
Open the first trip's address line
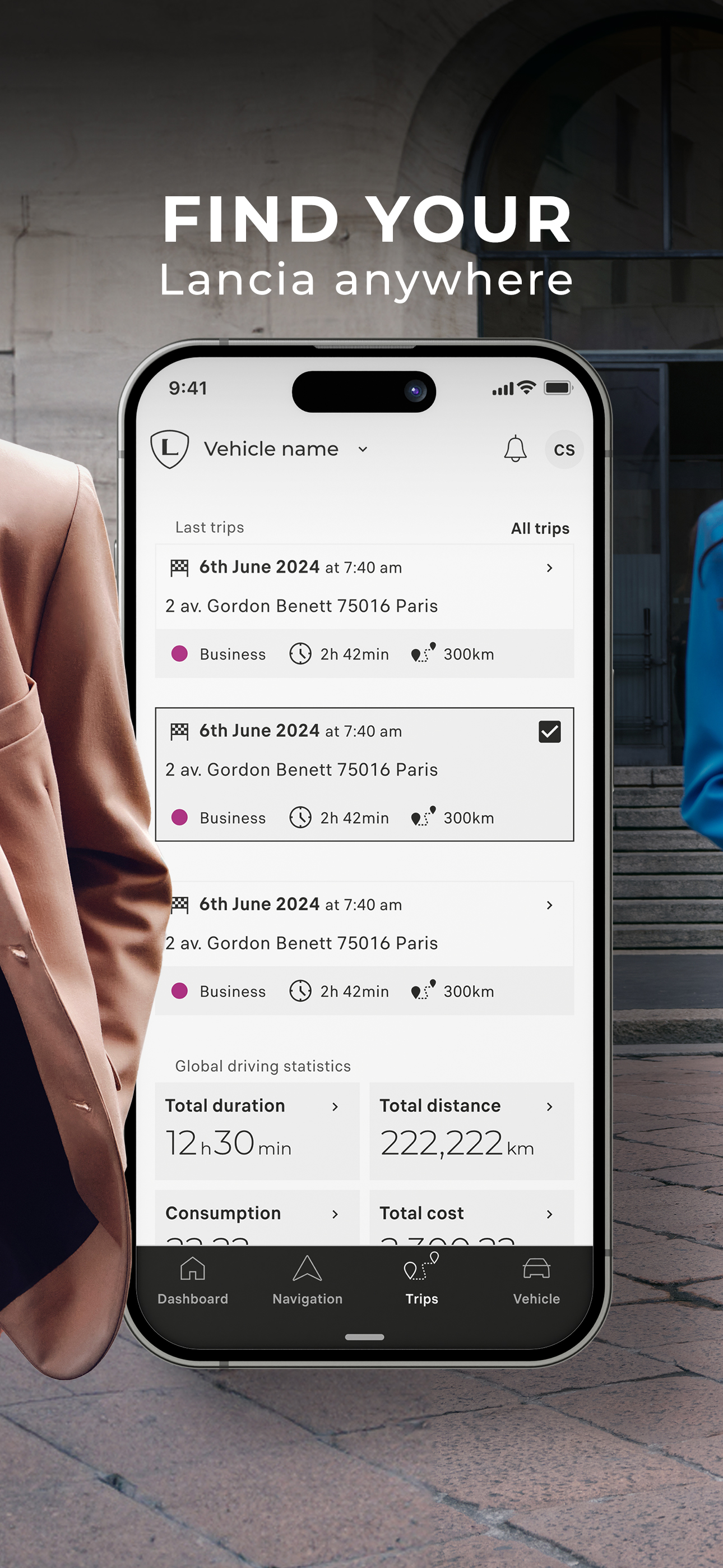click(x=302, y=606)
